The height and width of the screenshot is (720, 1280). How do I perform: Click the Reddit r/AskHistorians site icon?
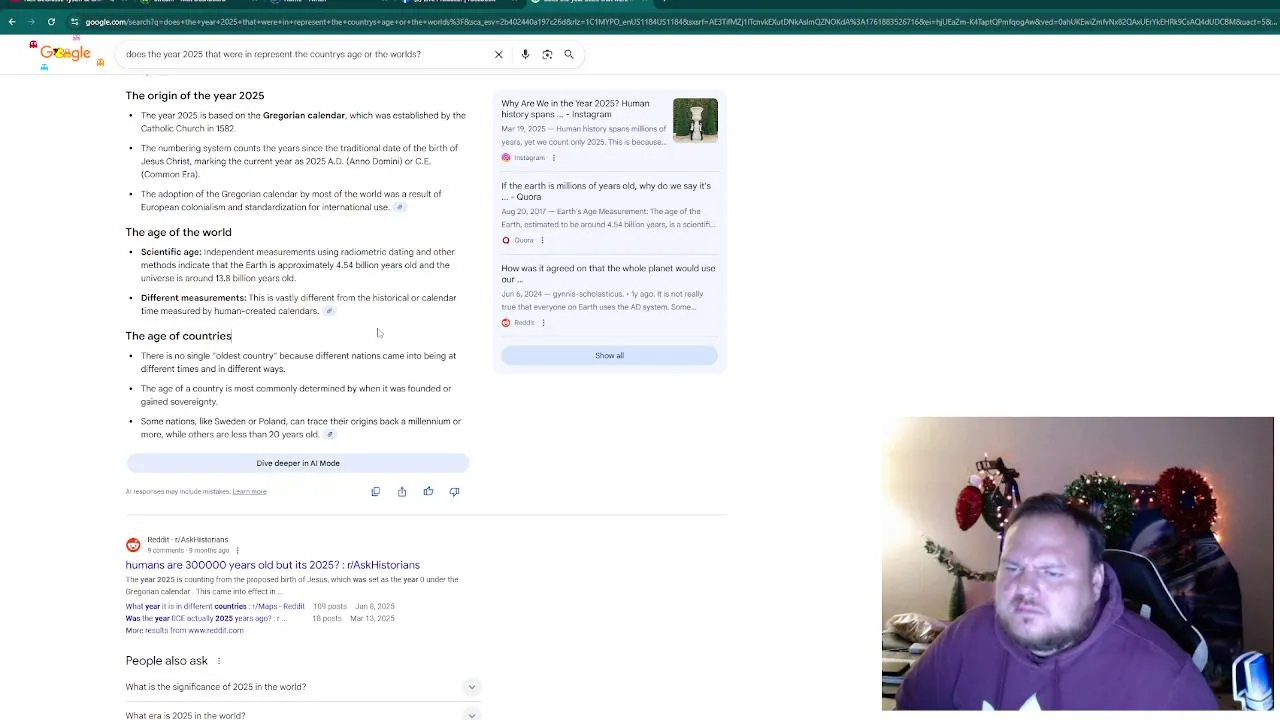(133, 545)
